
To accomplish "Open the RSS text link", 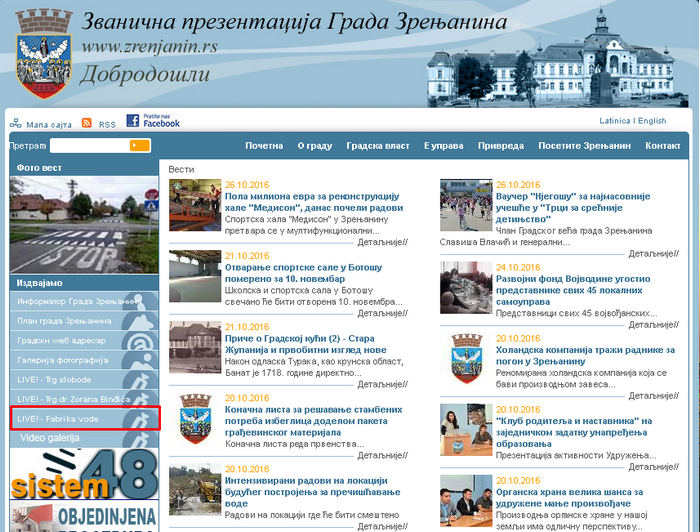I will click(x=107, y=125).
